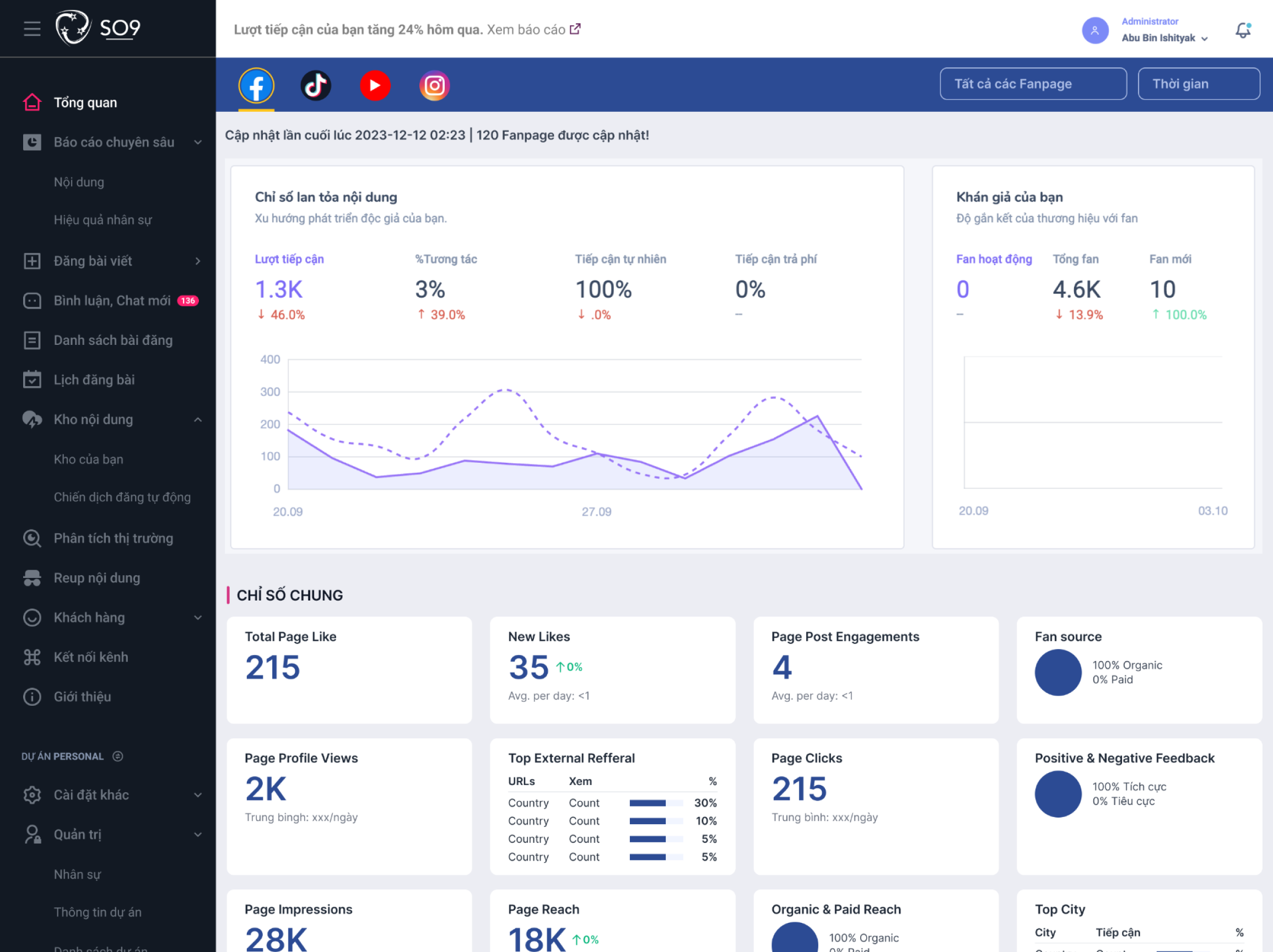The width and height of the screenshot is (1273, 952).
Task: Click the Bình luận, Chat mới chat icon
Action: [32, 301]
